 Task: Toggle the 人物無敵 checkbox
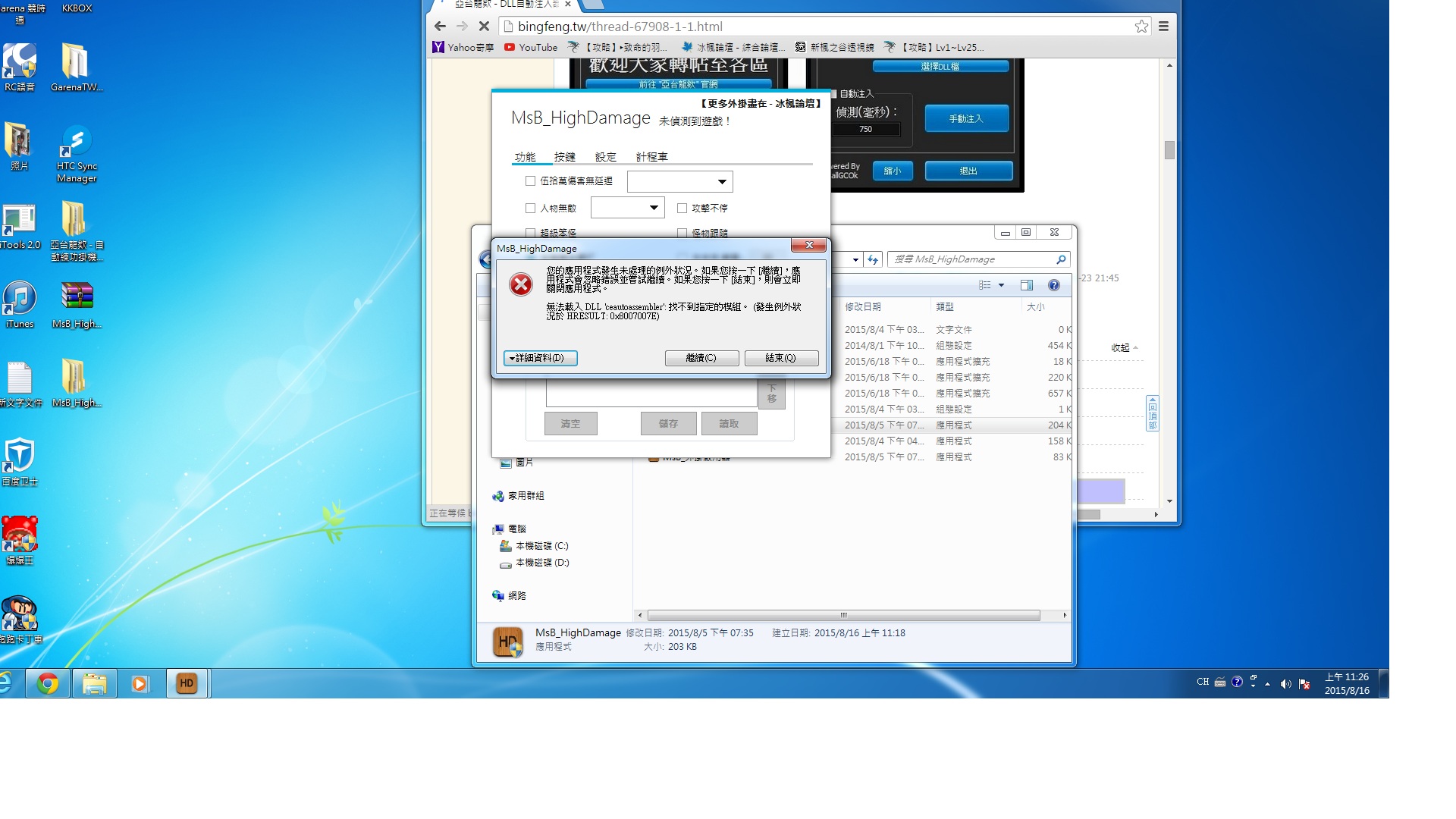coord(531,208)
